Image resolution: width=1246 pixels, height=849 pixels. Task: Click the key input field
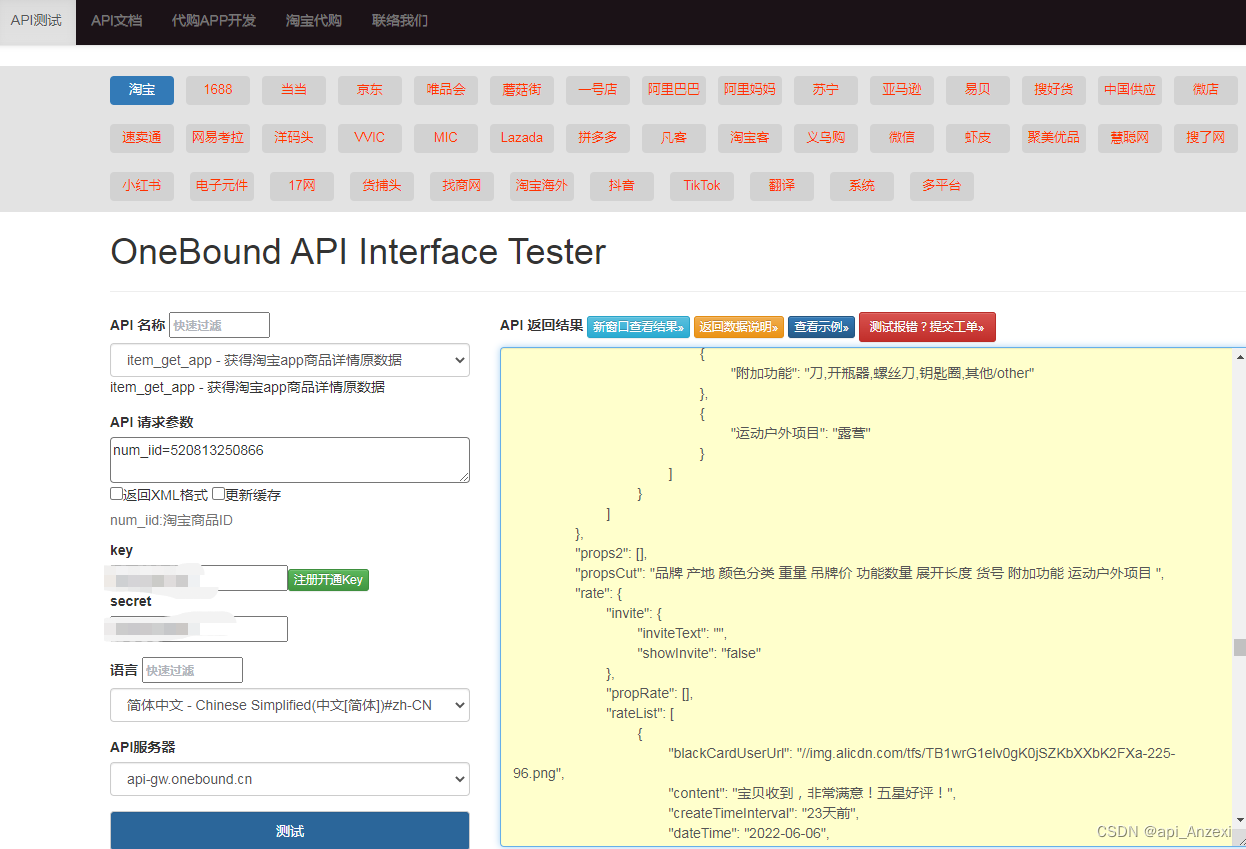point(199,578)
